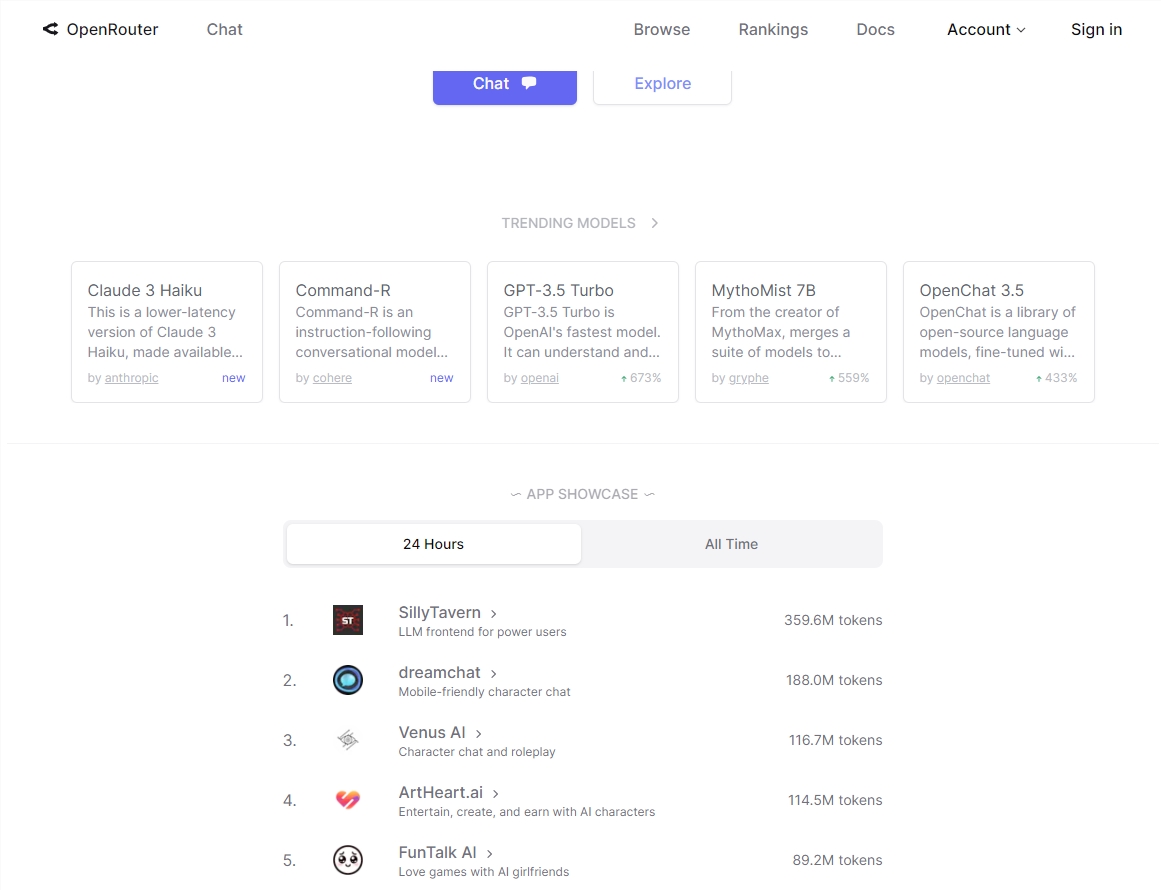1161x890 pixels.
Task: Click 'Character chat and roleplay' text
Action: pyautogui.click(x=477, y=752)
